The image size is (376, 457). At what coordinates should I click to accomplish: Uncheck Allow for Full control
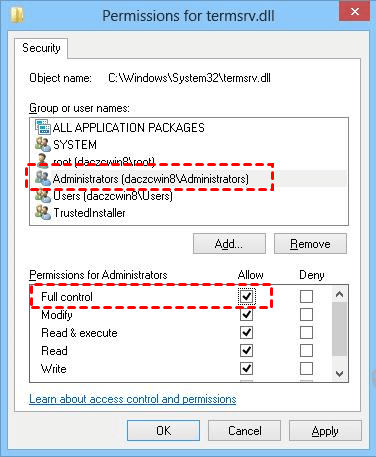tap(246, 296)
